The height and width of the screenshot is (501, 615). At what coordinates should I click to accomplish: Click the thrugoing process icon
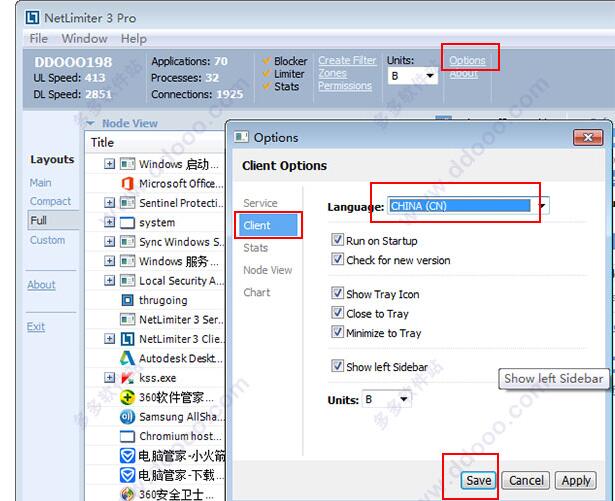click(127, 300)
